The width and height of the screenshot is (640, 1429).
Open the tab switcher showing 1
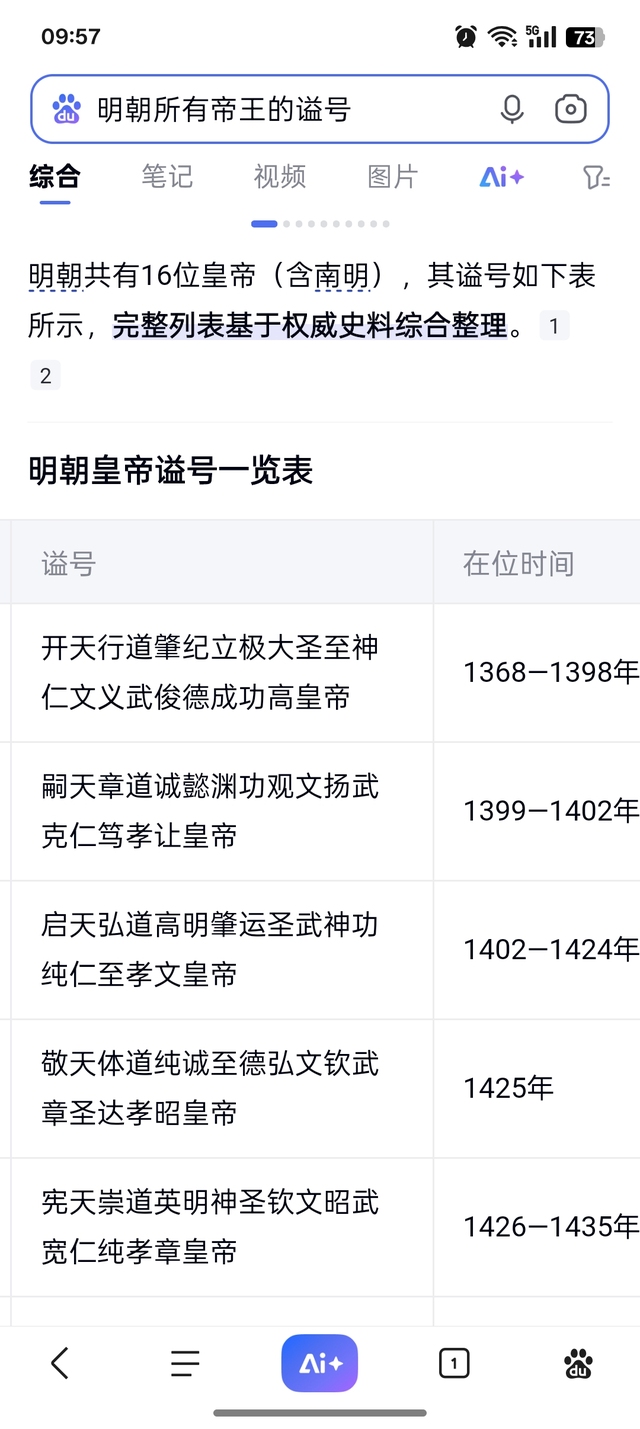[x=454, y=1363]
